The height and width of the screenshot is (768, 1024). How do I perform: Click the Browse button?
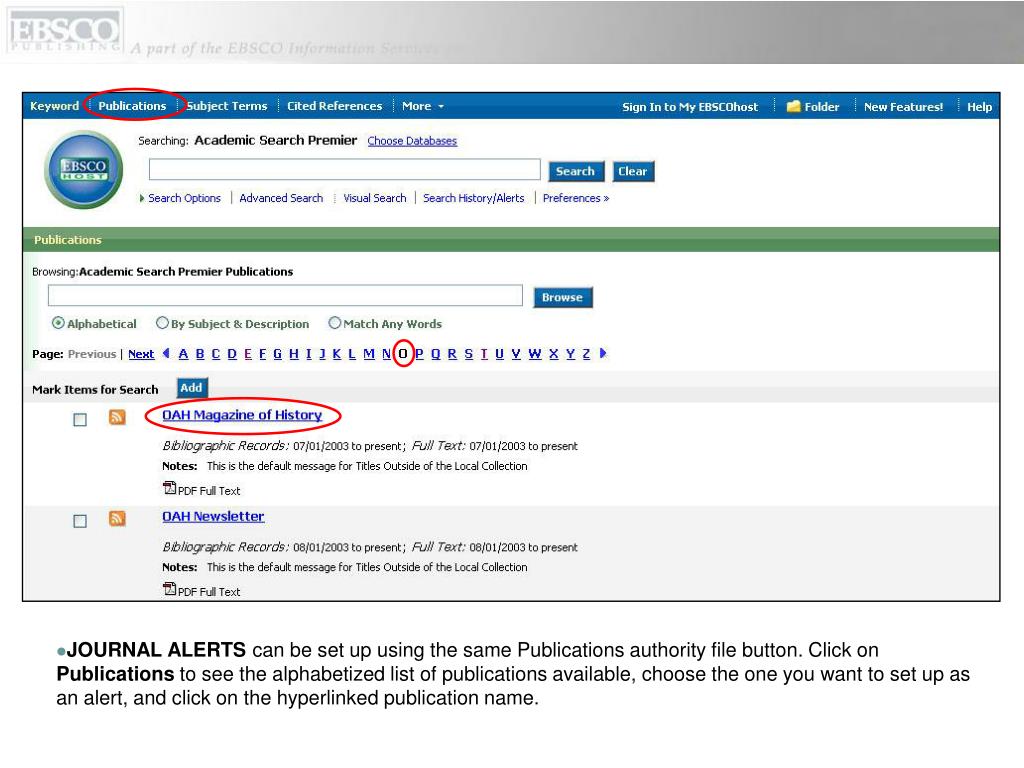[x=562, y=297]
